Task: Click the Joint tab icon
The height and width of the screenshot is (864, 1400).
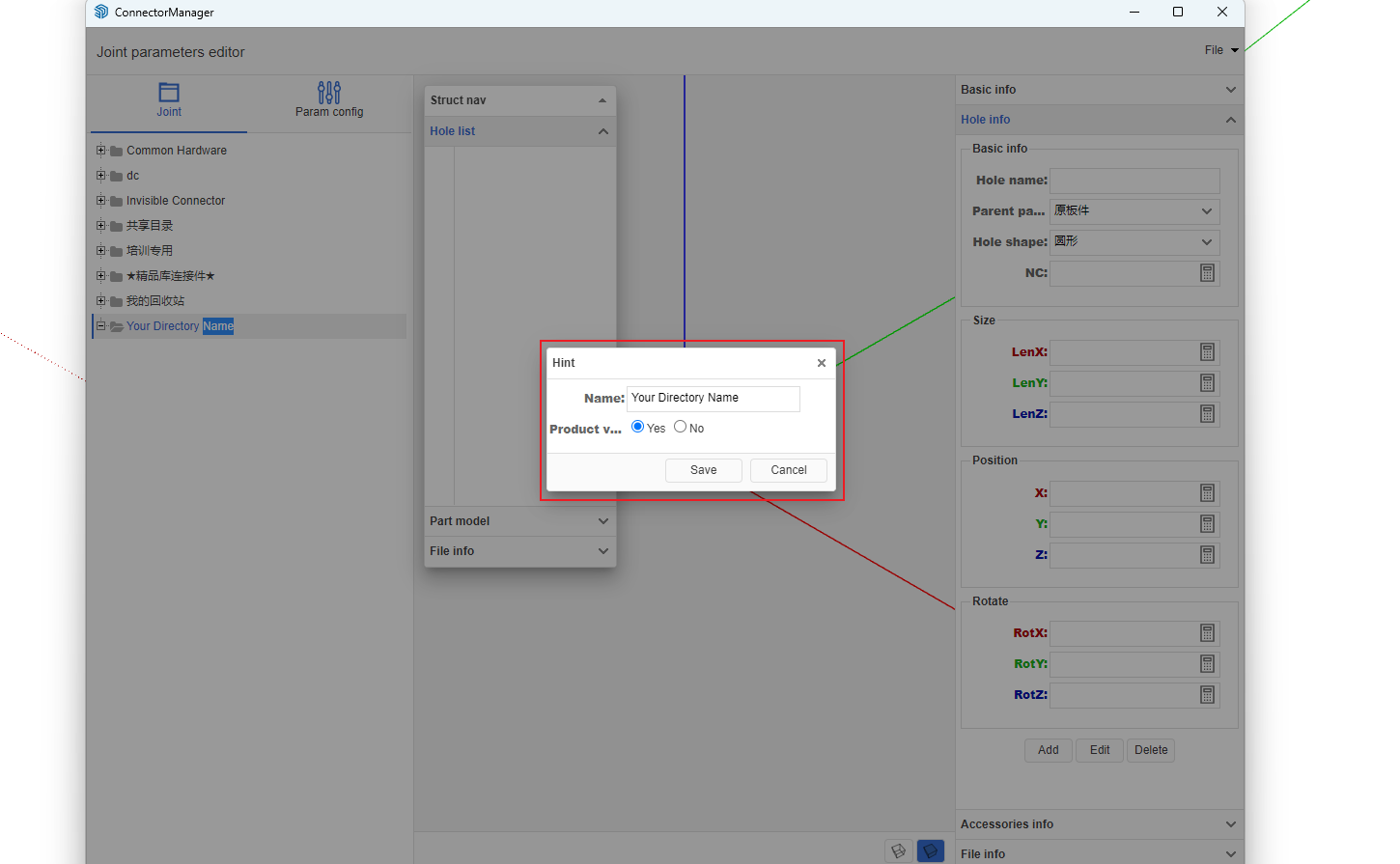Action: coord(169,93)
